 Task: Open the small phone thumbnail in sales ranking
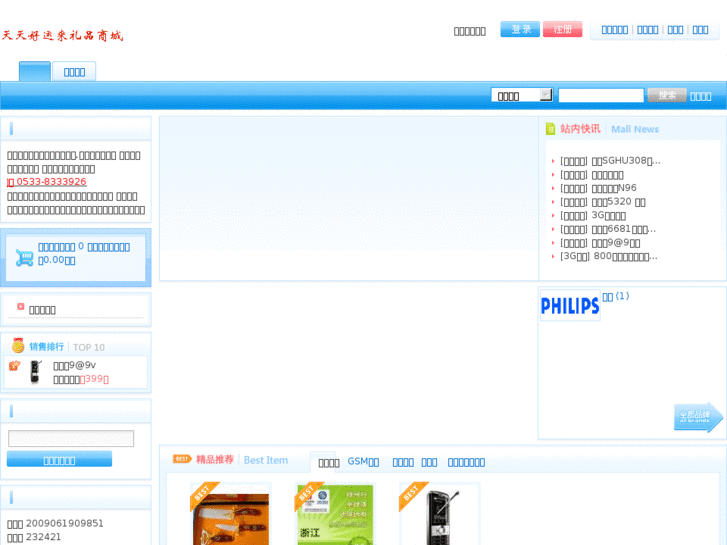click(35, 372)
